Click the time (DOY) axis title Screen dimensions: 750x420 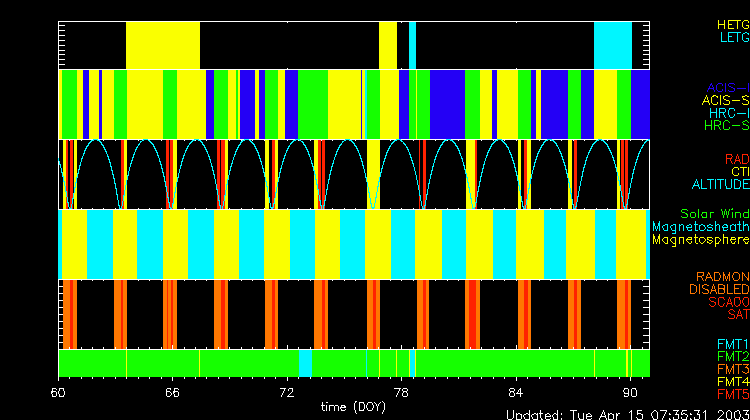pos(355,407)
